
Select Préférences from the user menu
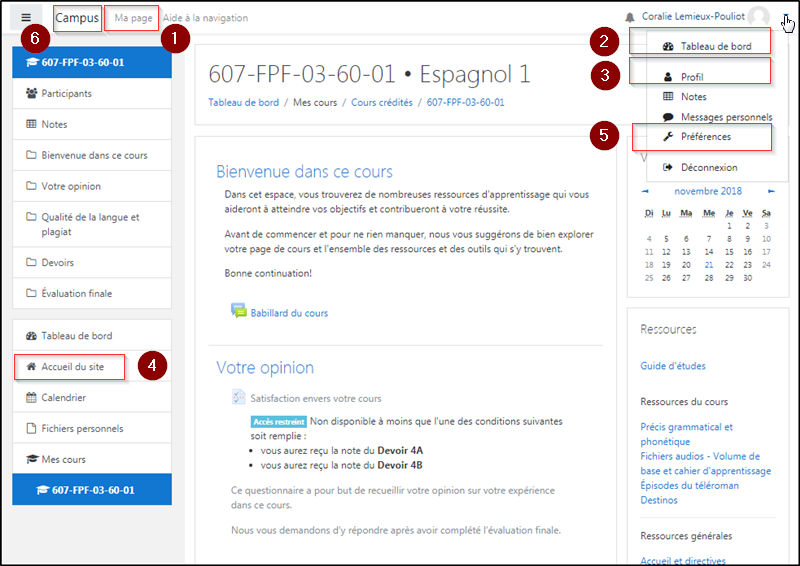click(705, 137)
